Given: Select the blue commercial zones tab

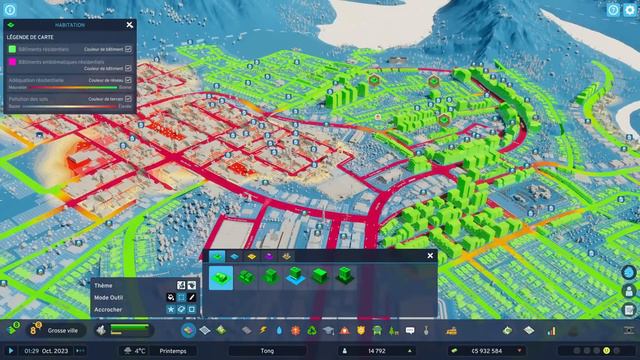Looking at the screenshot, I should point(235,256).
